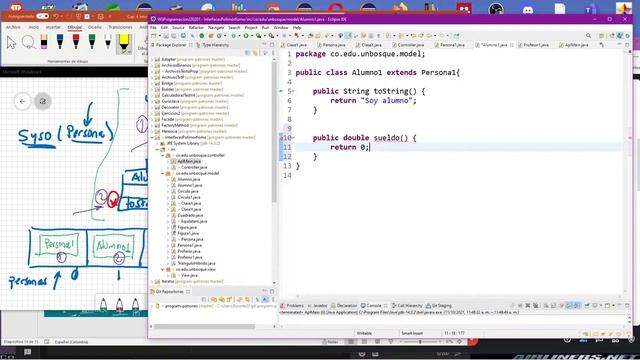Maximize the Package Explorer view

click(x=271, y=44)
